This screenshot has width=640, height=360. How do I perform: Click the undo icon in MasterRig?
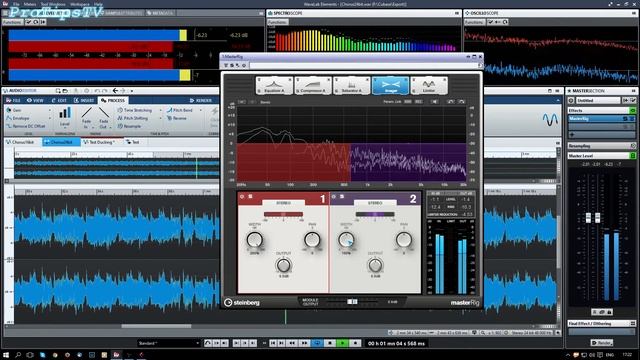(x=450, y=101)
